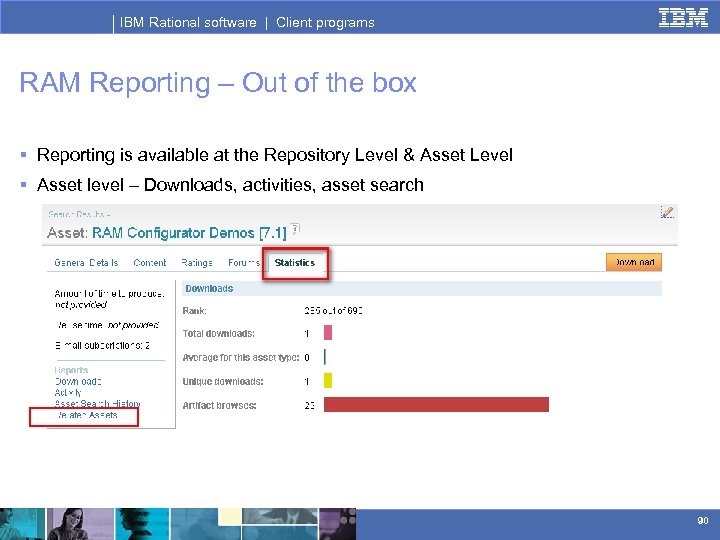Image resolution: width=720 pixels, height=540 pixels.
Task: Click slide page number 90
Action: click(x=703, y=520)
